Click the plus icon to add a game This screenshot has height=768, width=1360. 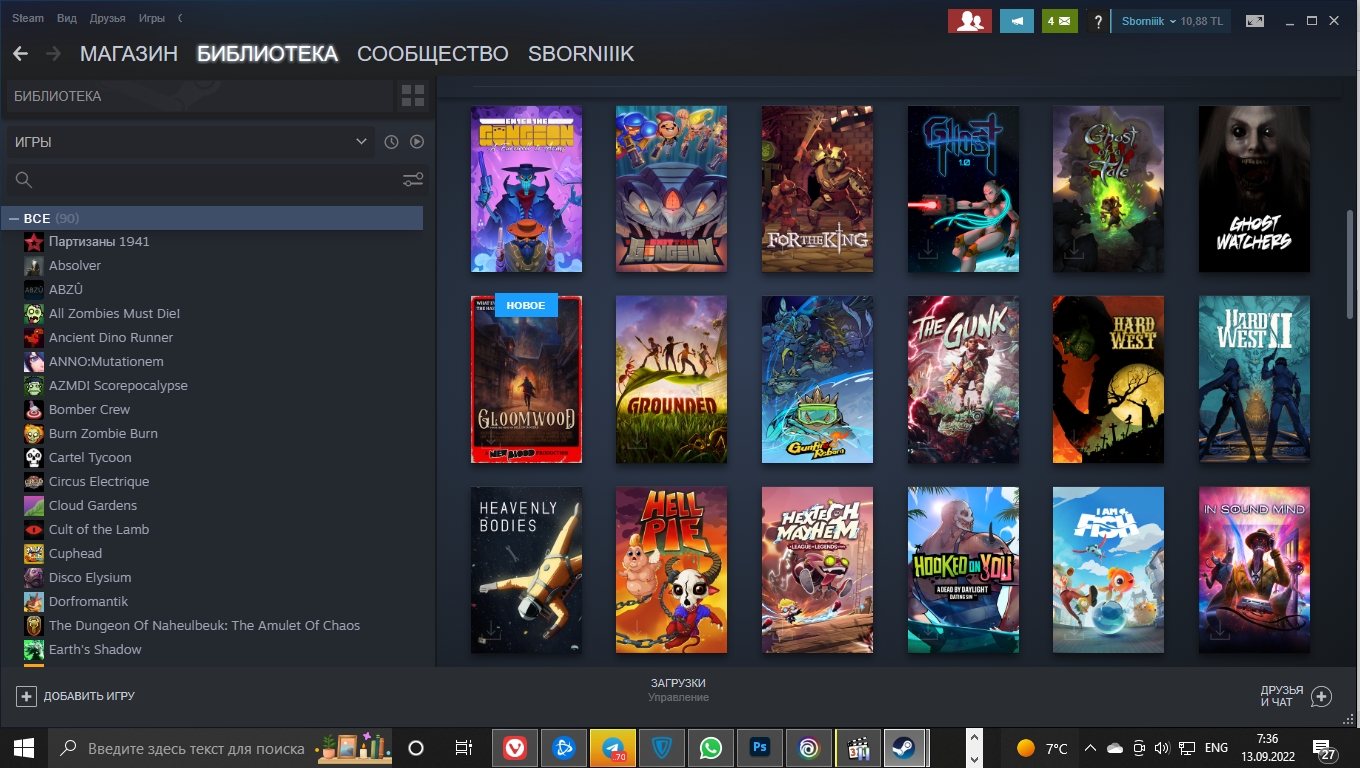pos(26,696)
